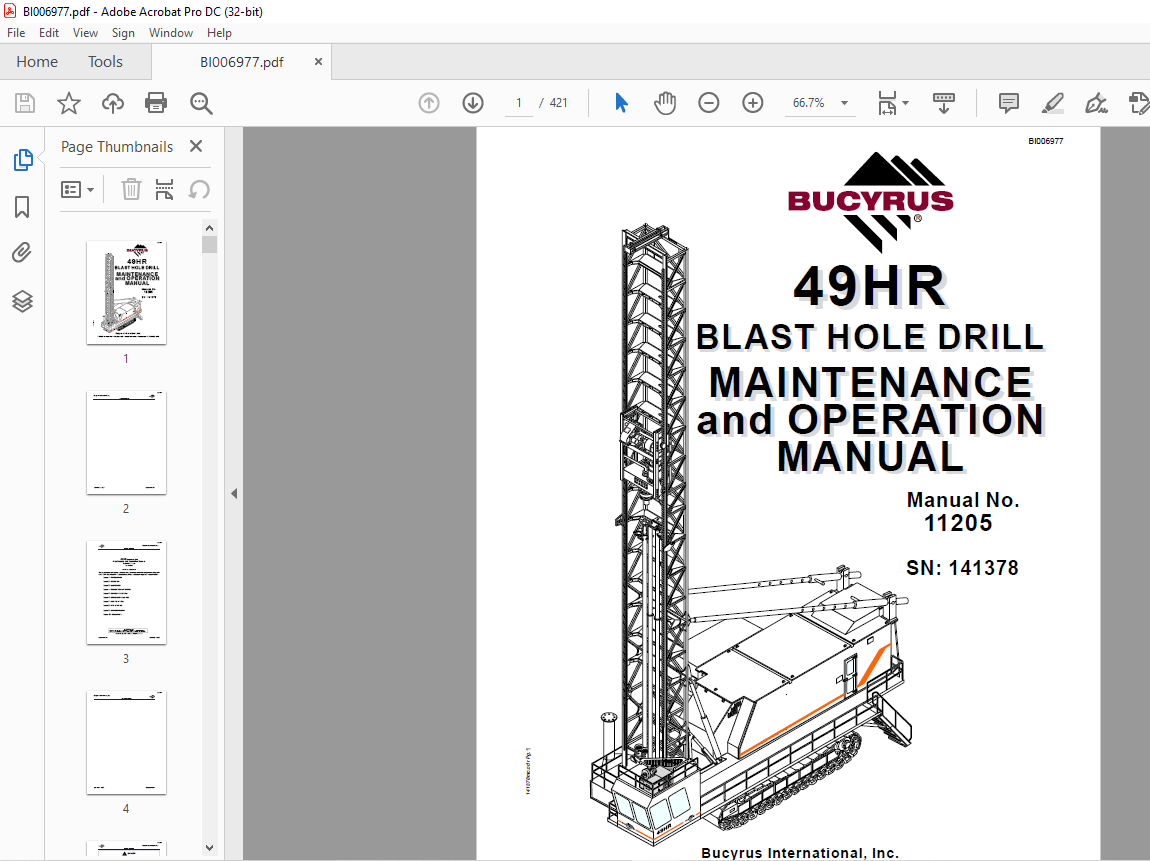
Task: Open the Page Thumbnails sidebar icon
Action: (x=23, y=160)
